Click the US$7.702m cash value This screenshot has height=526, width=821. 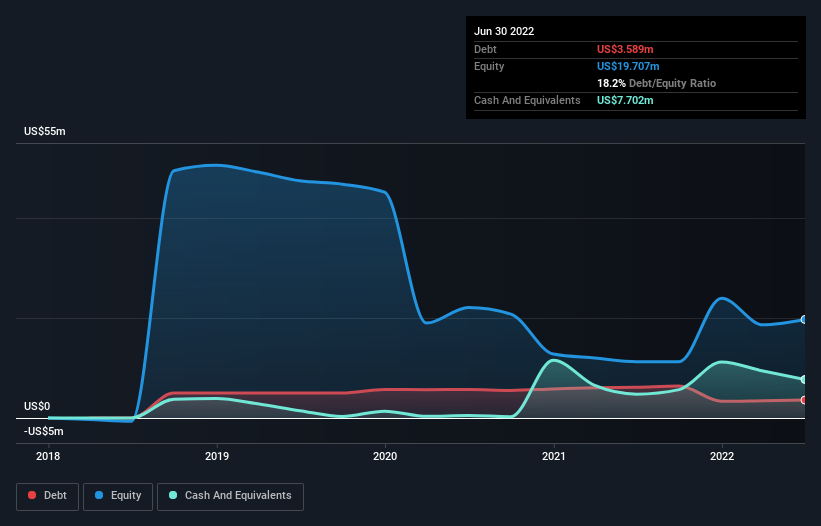pos(625,100)
